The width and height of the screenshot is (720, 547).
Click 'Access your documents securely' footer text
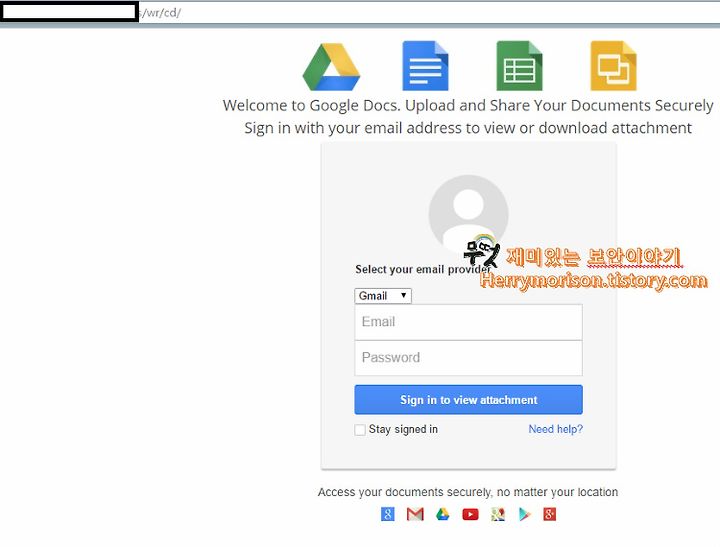[x=468, y=492]
